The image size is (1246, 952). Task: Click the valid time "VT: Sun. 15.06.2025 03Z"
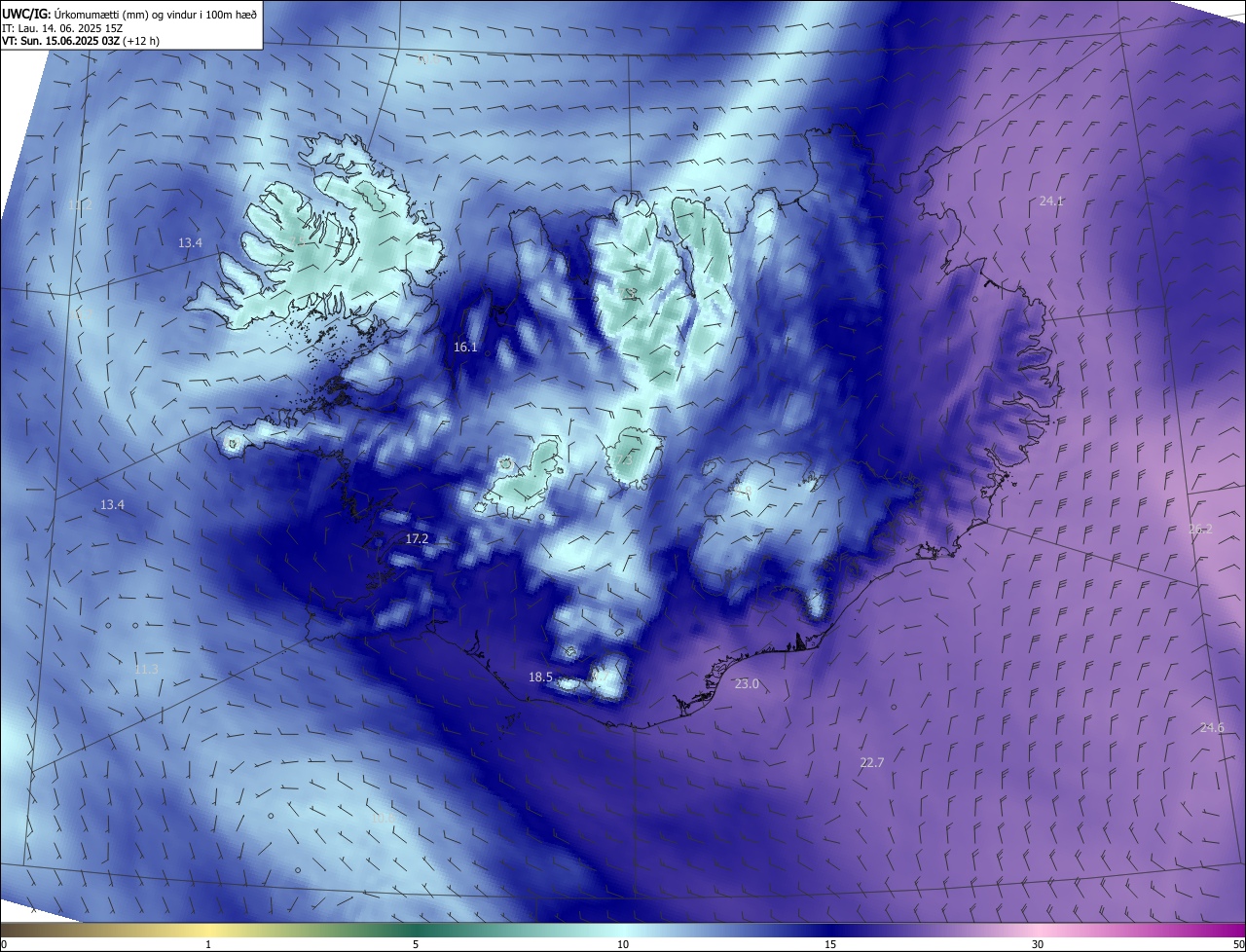point(61,41)
